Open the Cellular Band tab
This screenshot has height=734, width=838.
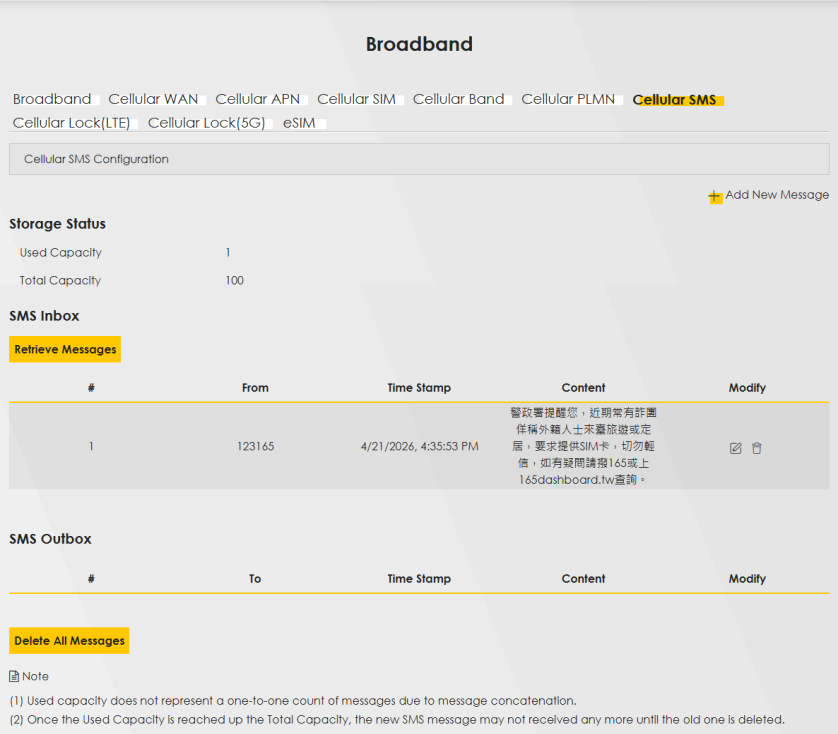click(x=459, y=99)
